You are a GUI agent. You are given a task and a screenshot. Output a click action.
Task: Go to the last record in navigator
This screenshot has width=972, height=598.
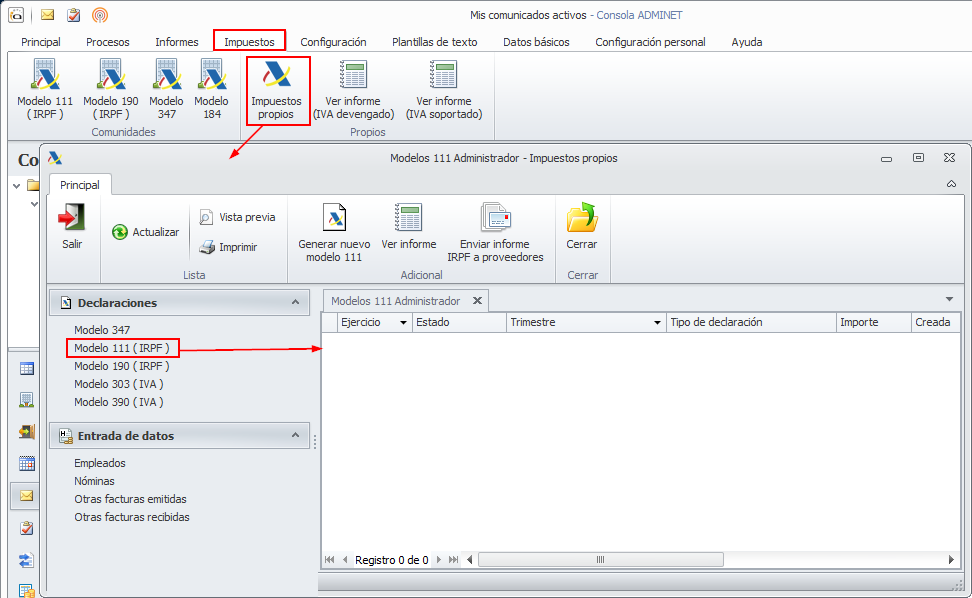(453, 560)
